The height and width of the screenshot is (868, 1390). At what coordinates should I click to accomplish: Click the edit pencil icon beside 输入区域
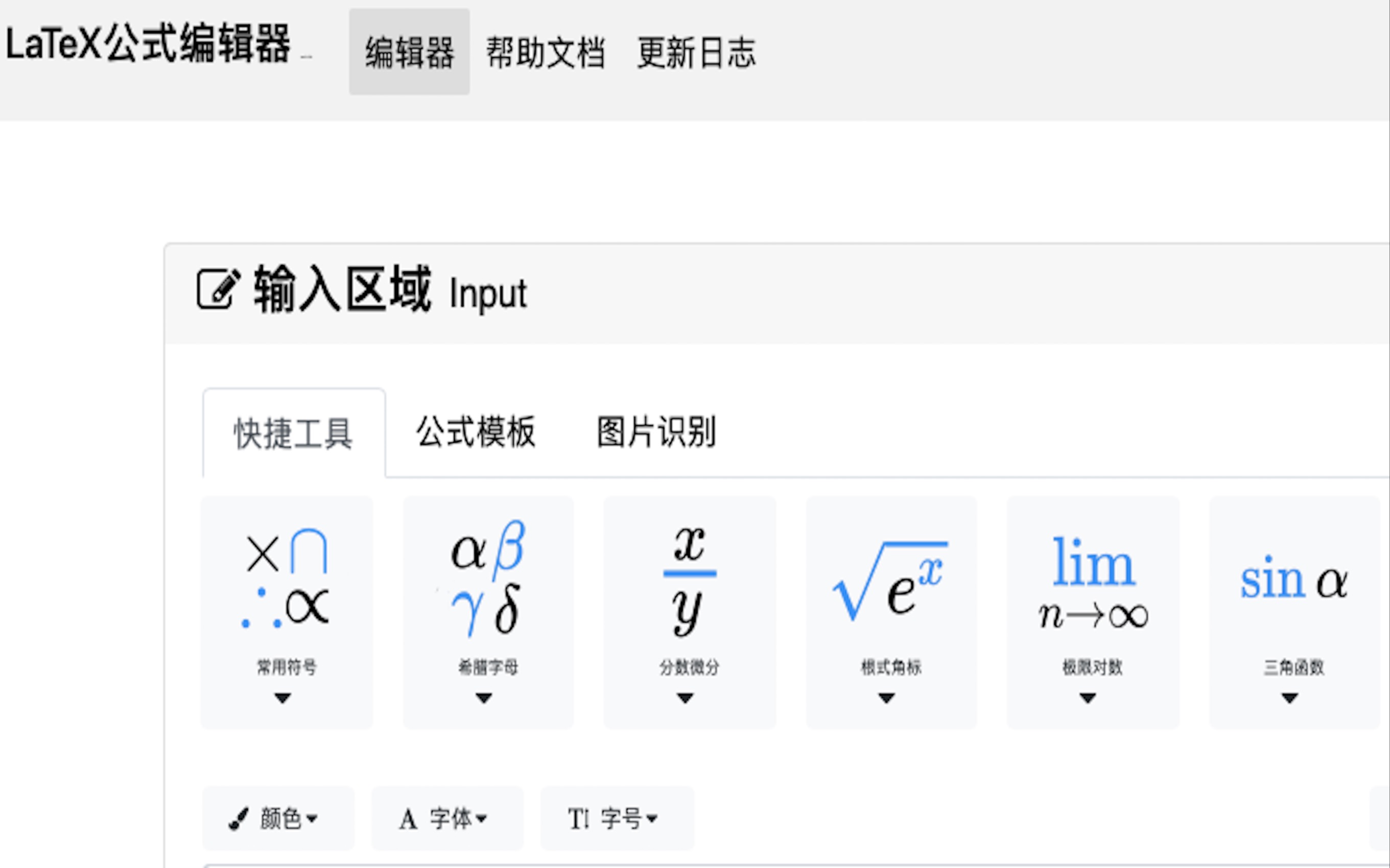pyautogui.click(x=218, y=288)
